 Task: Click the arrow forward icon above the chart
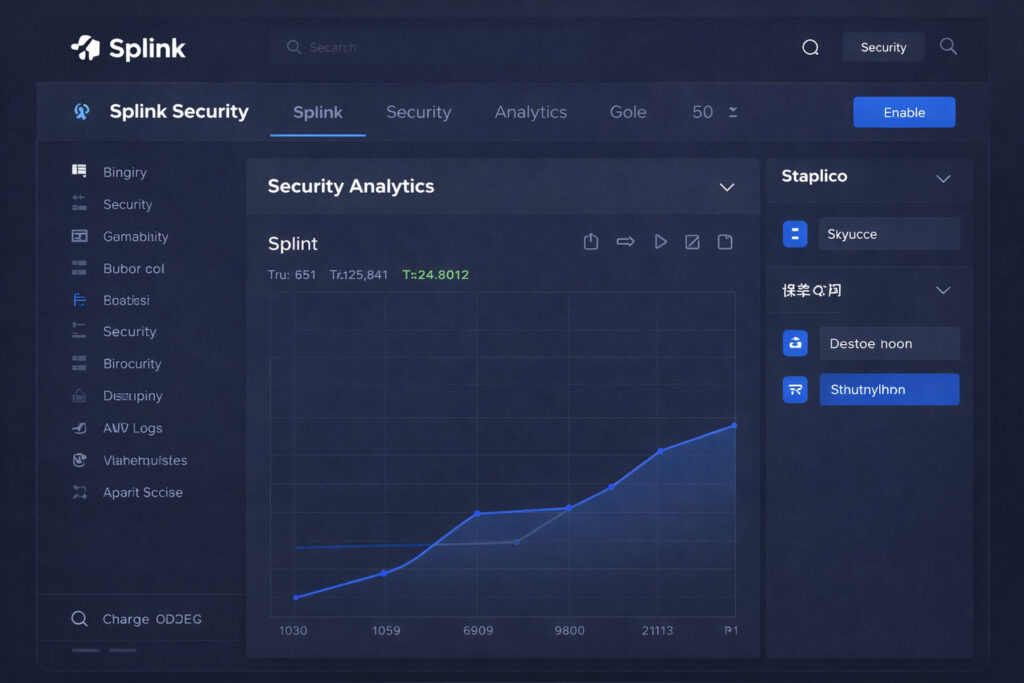pyautogui.click(x=625, y=241)
